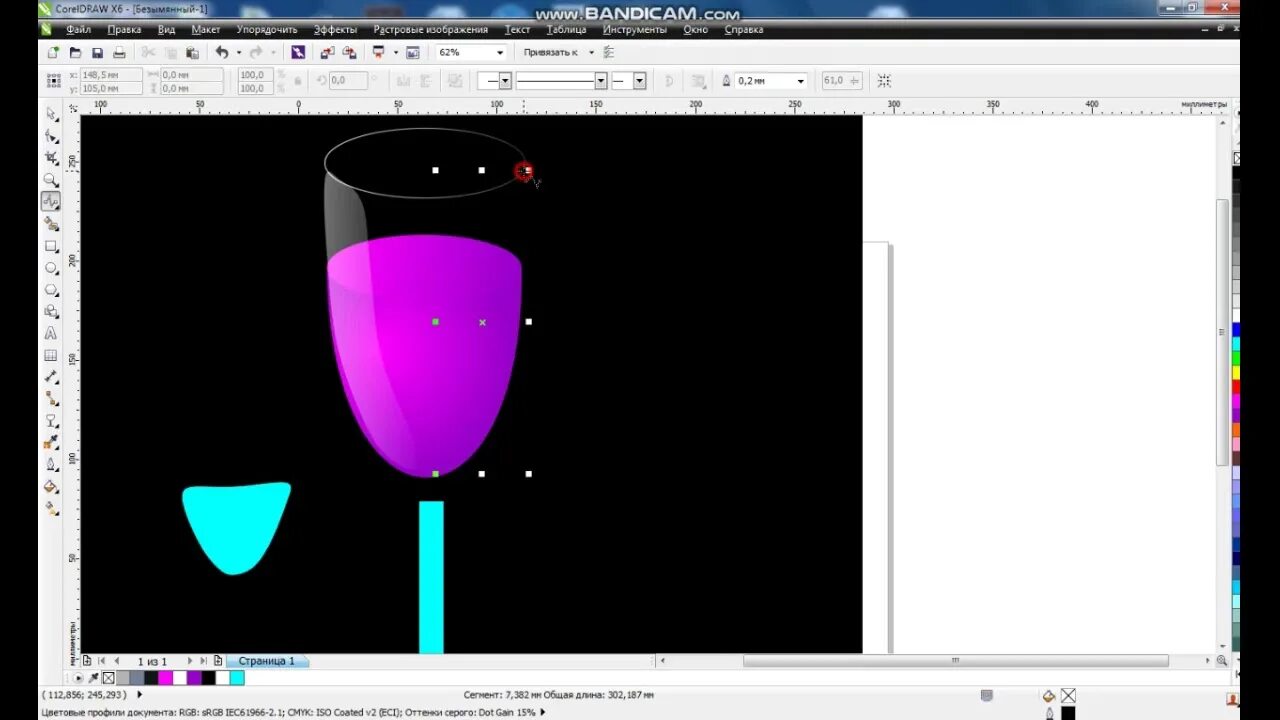Viewport: 1280px width, 720px height.
Task: Click the magenta swatch in document palette
Action: point(165,678)
